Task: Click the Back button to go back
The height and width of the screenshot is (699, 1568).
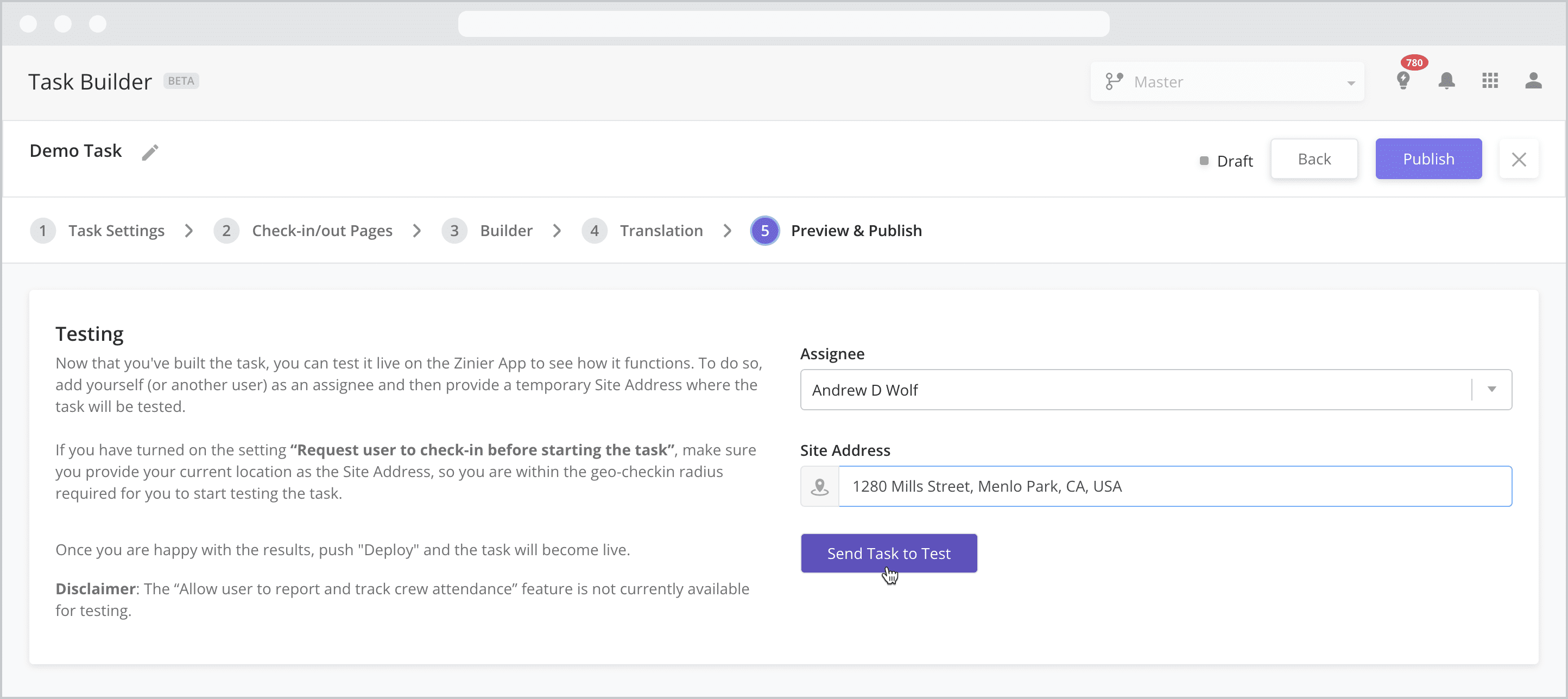Action: click(x=1314, y=158)
